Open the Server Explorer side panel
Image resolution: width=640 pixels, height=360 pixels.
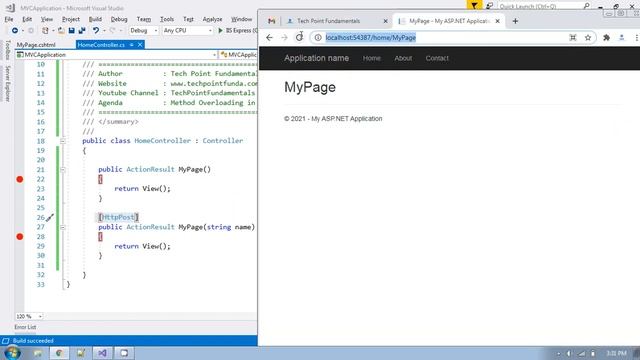click(x=7, y=84)
